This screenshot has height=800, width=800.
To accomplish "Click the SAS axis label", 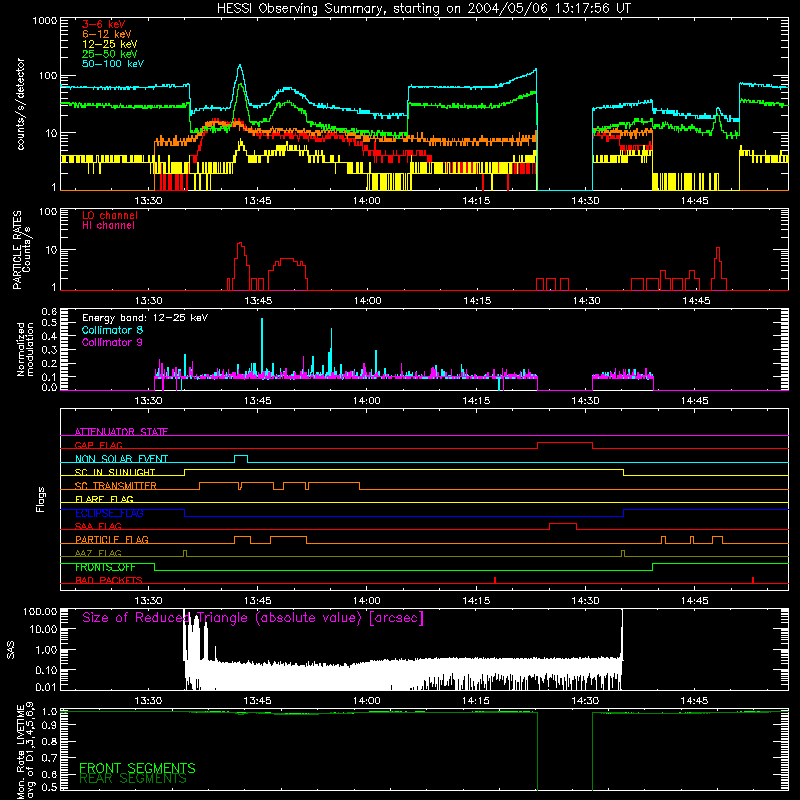I will coord(11,650).
